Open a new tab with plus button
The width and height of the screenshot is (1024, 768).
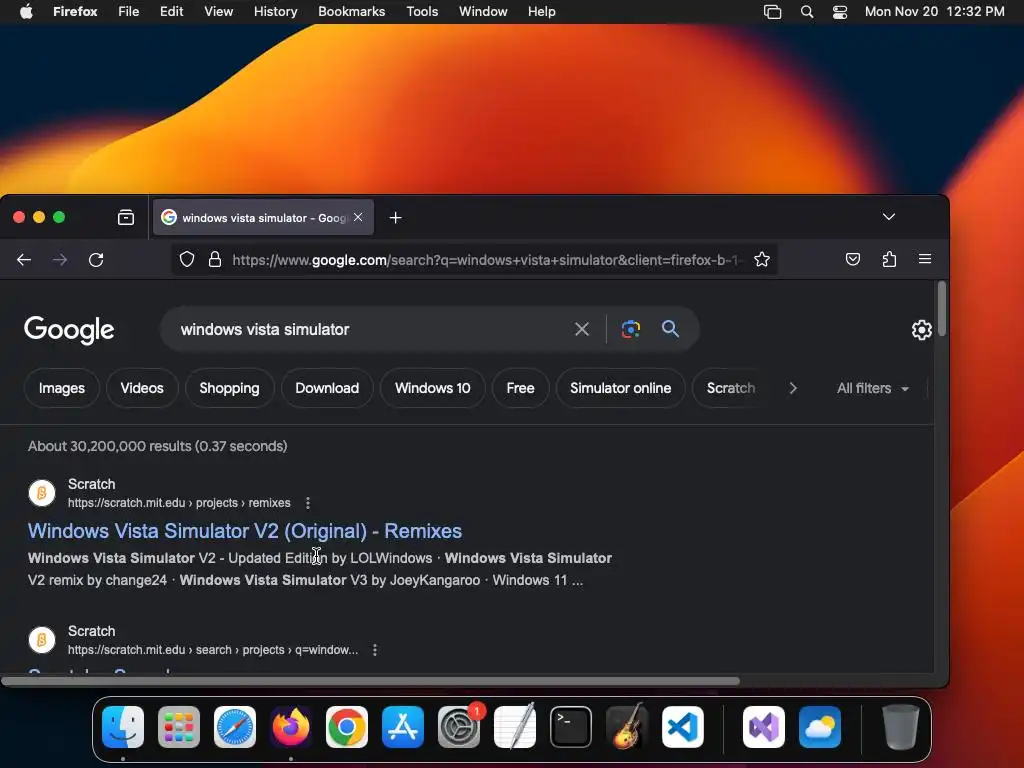click(395, 217)
